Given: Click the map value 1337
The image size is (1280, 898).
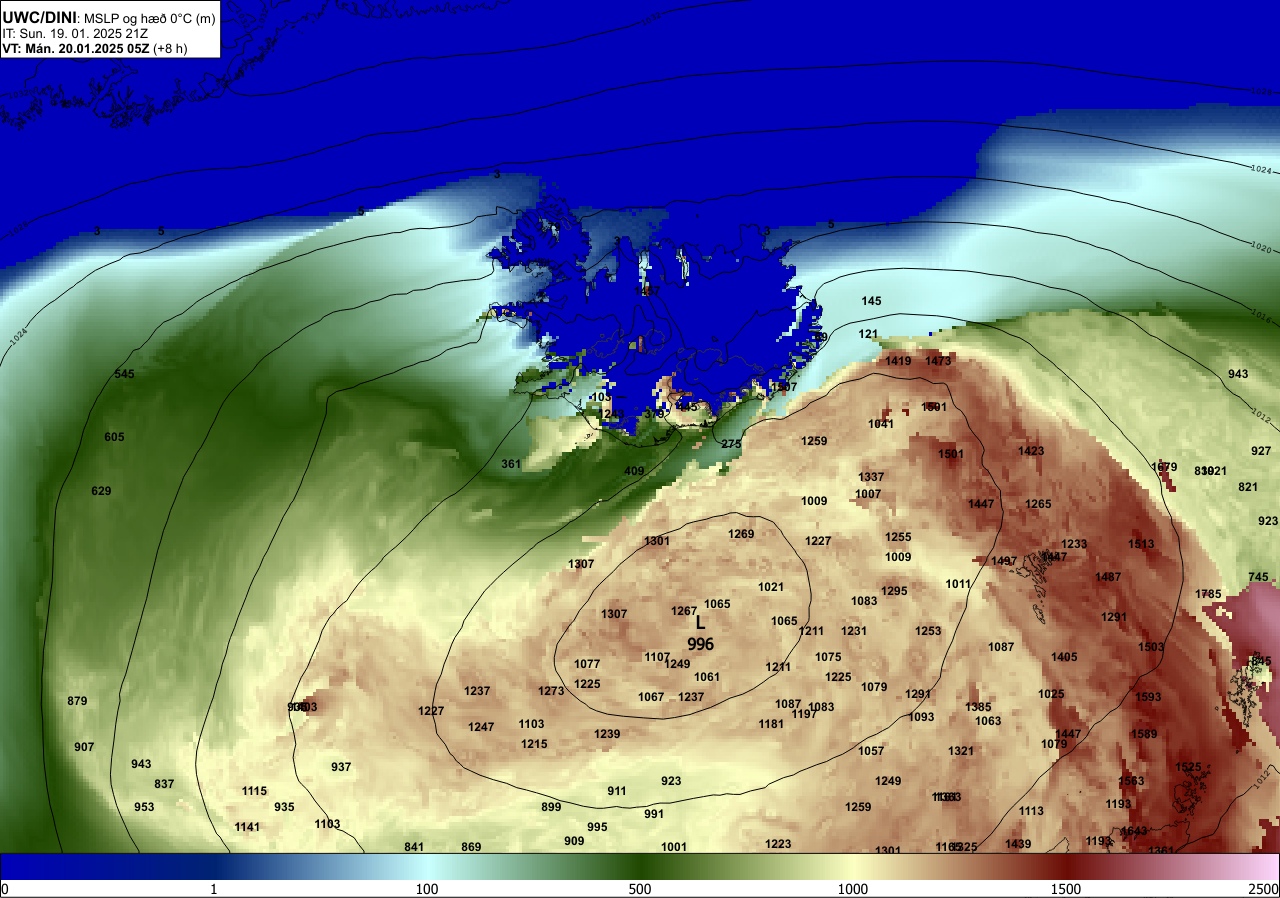Looking at the screenshot, I should coord(871,477).
